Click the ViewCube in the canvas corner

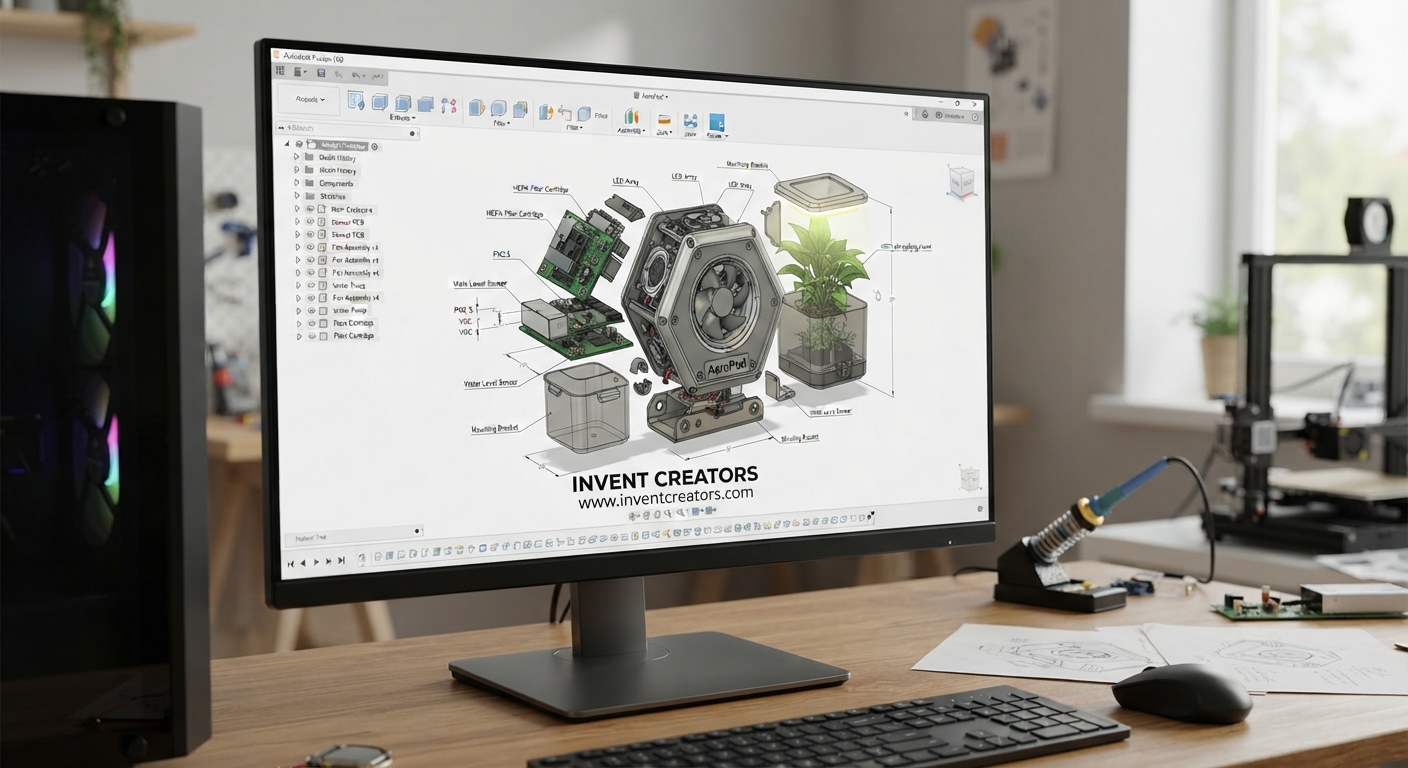[961, 181]
